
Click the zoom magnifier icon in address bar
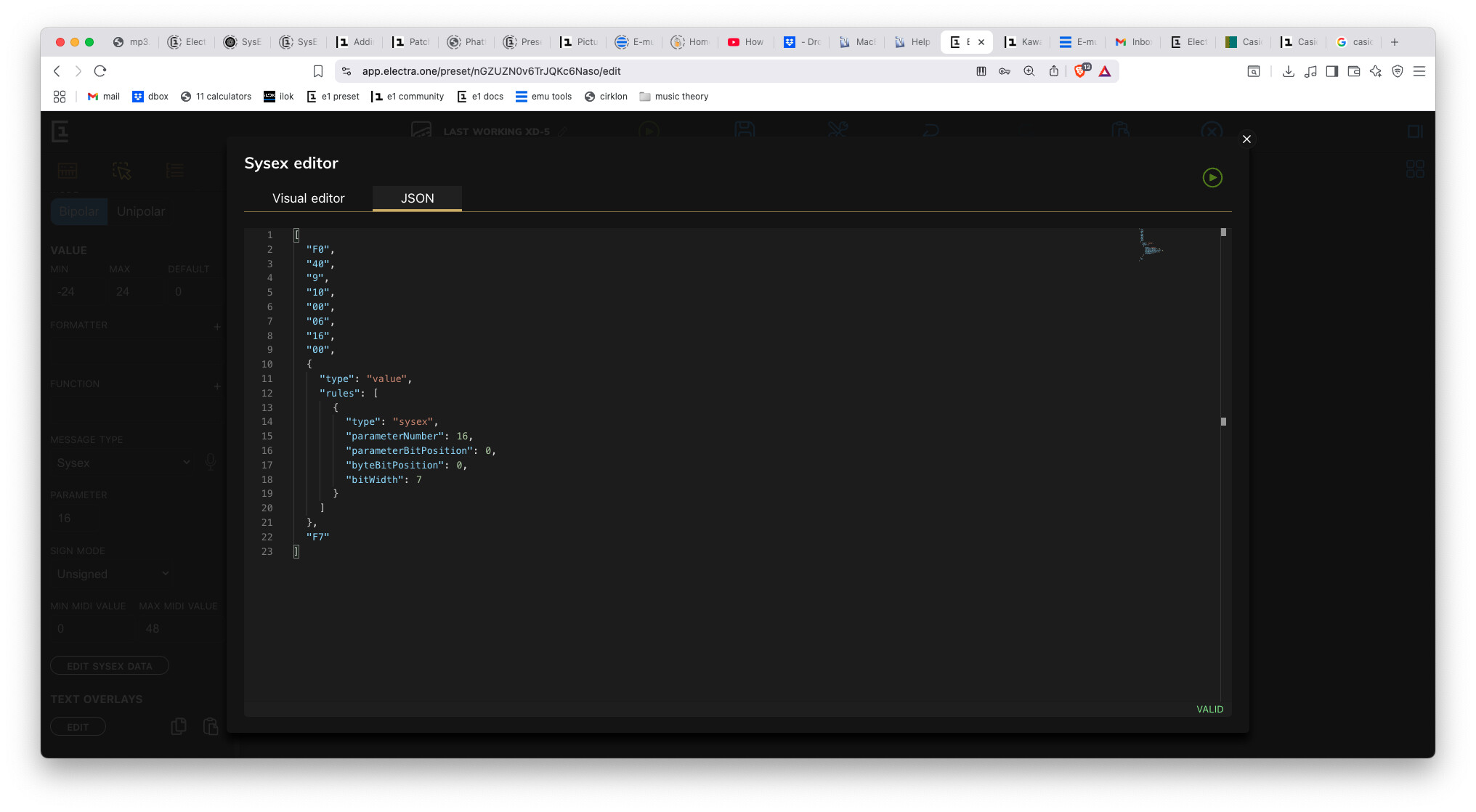click(x=1029, y=71)
